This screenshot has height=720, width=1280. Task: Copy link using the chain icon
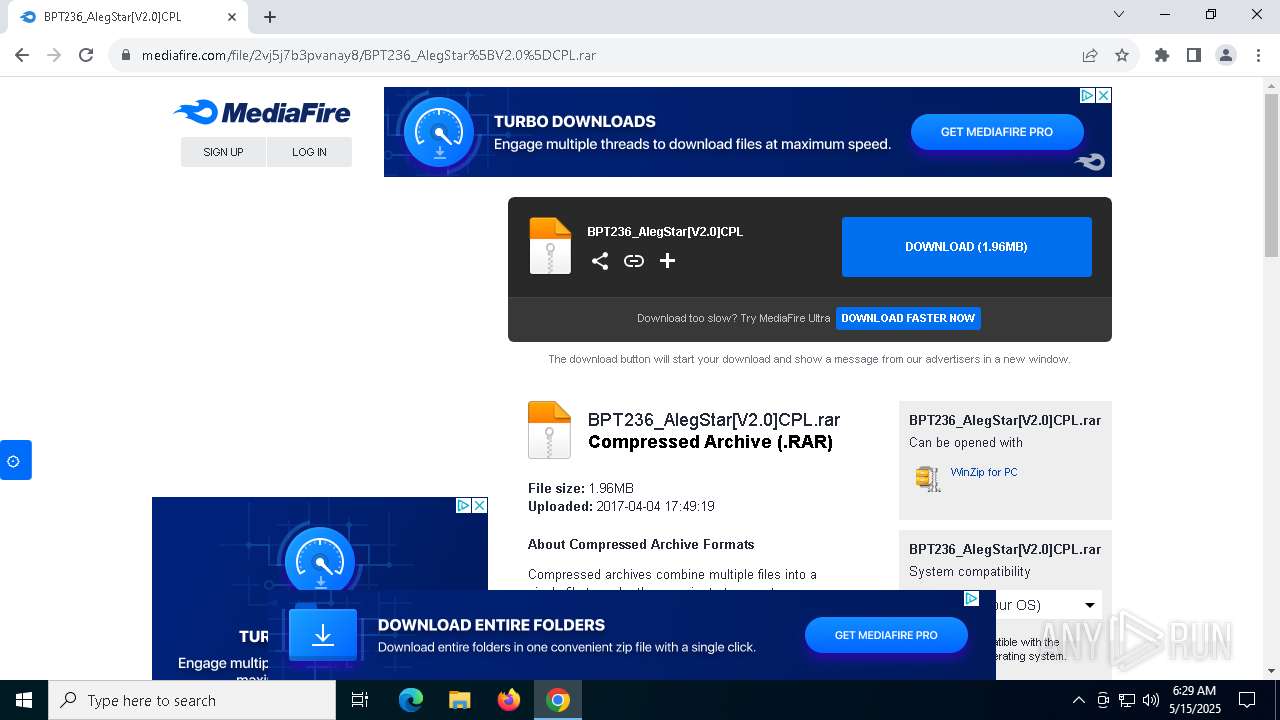tap(634, 261)
